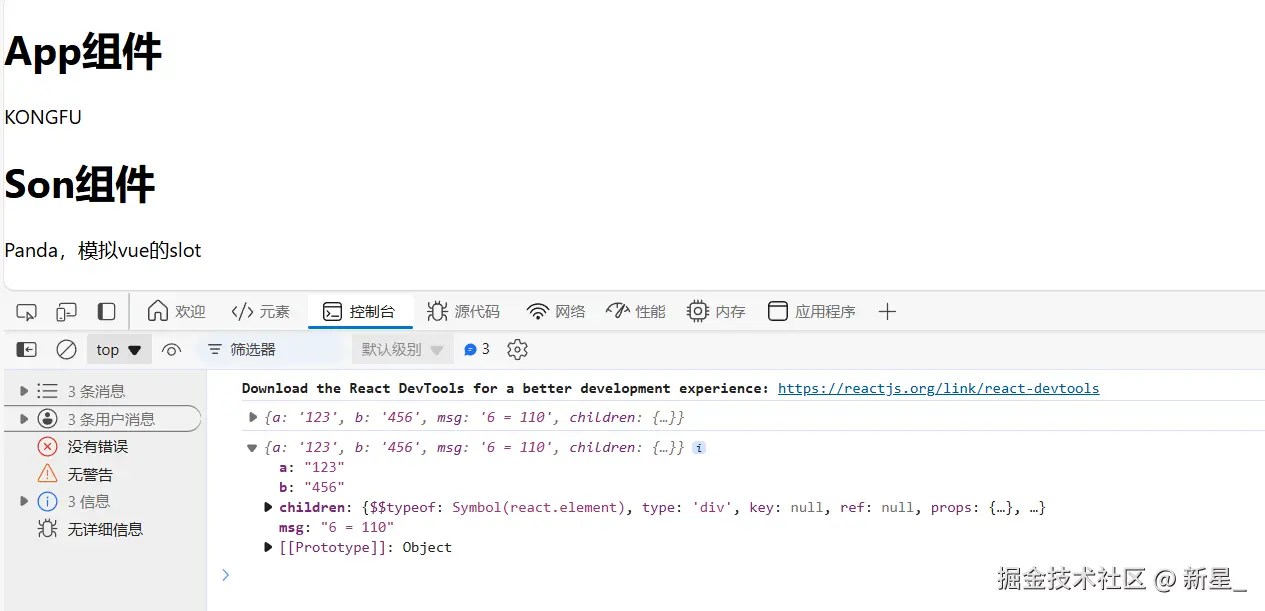This screenshot has width=1265, height=611.
Task: Switch to the 应用程序 application tab
Action: coord(811,312)
